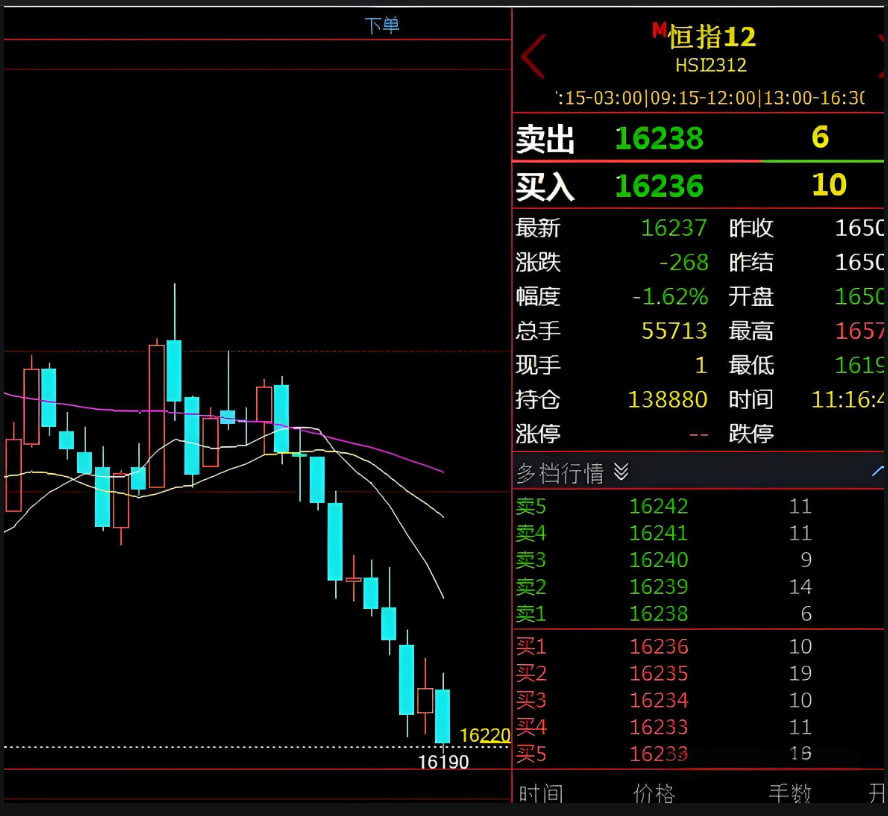Click the 买入 buy price 16236

point(659,186)
